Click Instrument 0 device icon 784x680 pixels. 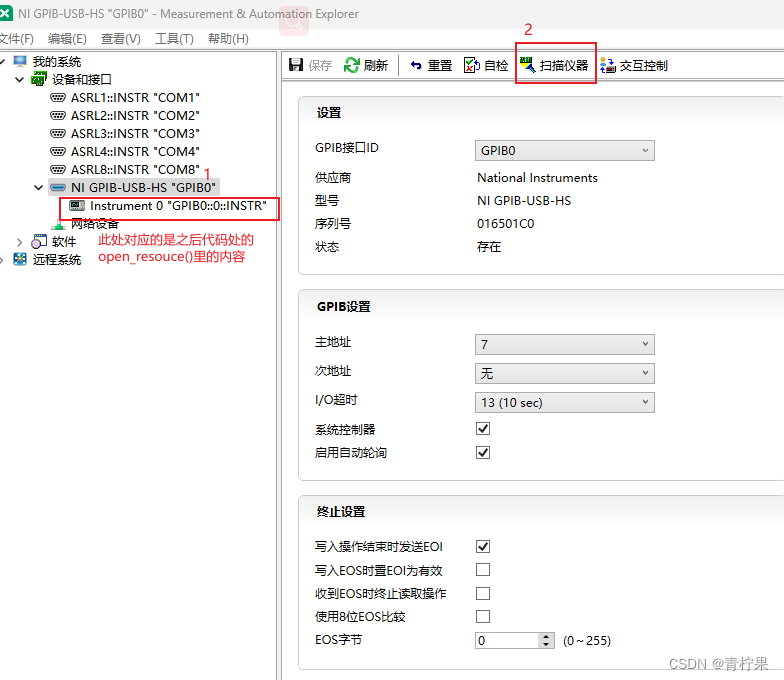(x=77, y=206)
